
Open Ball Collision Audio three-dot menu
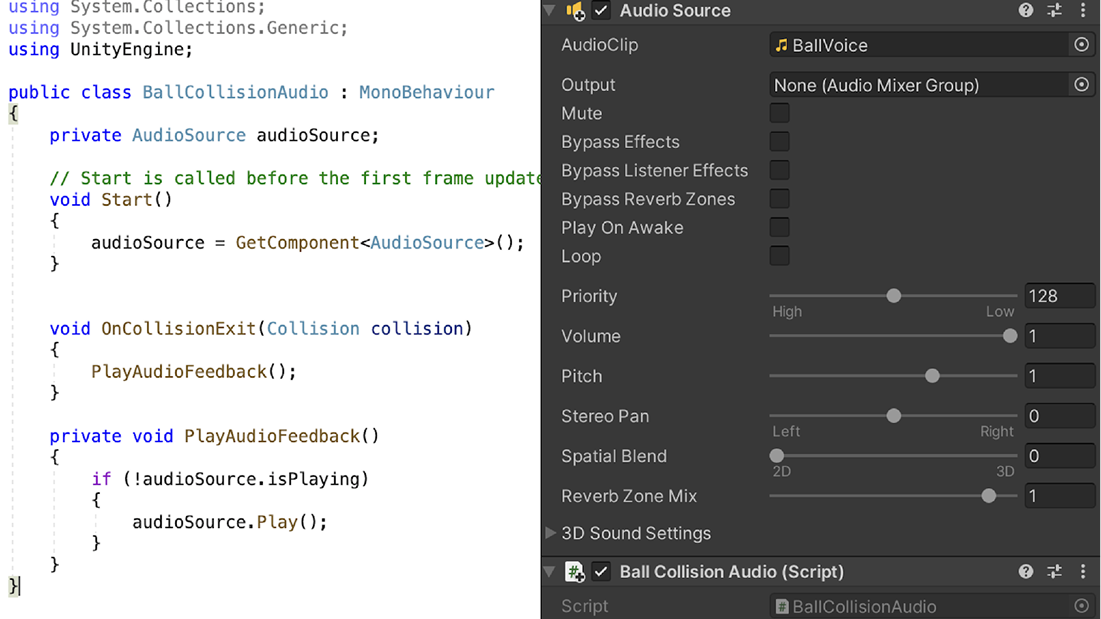(x=1083, y=572)
